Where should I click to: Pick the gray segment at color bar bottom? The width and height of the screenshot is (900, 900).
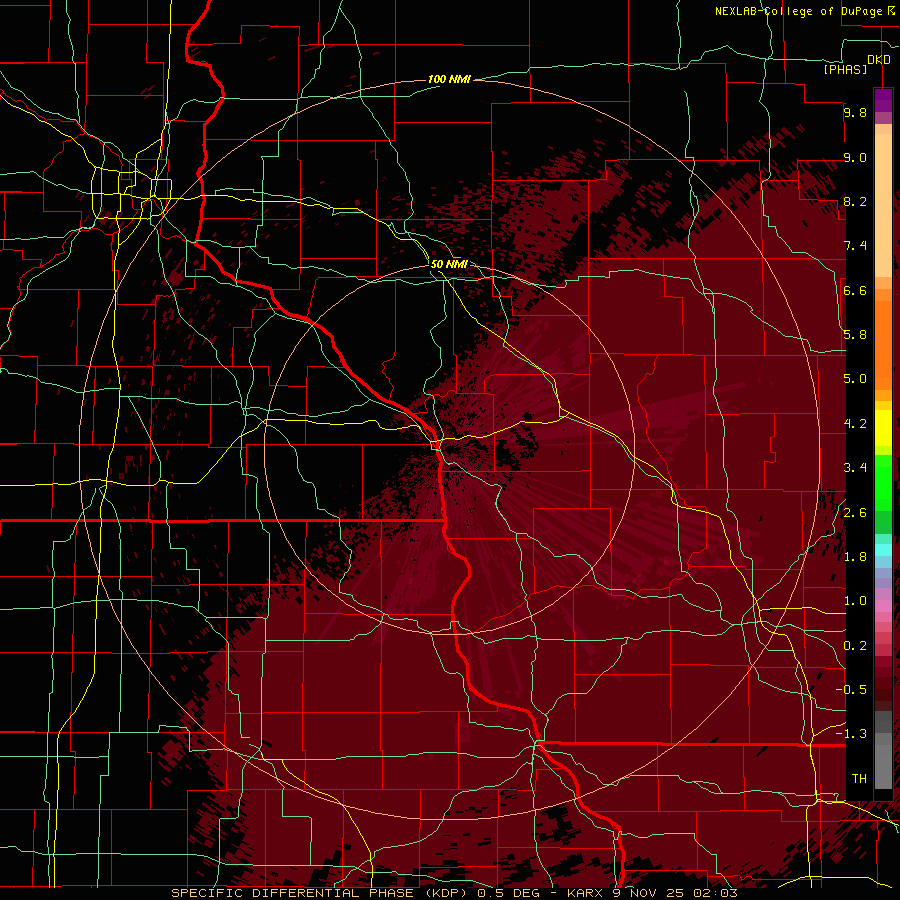(883, 767)
